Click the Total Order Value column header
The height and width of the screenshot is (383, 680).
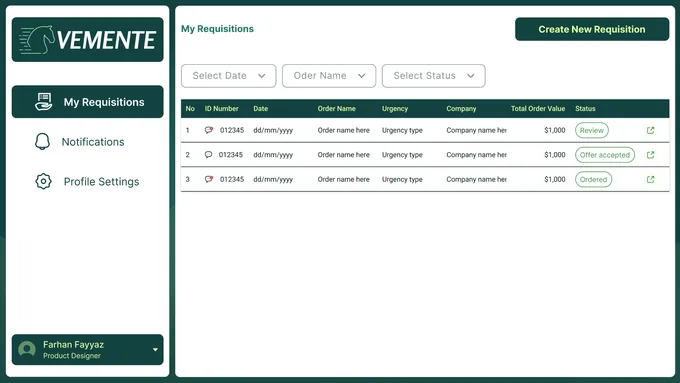(538, 108)
